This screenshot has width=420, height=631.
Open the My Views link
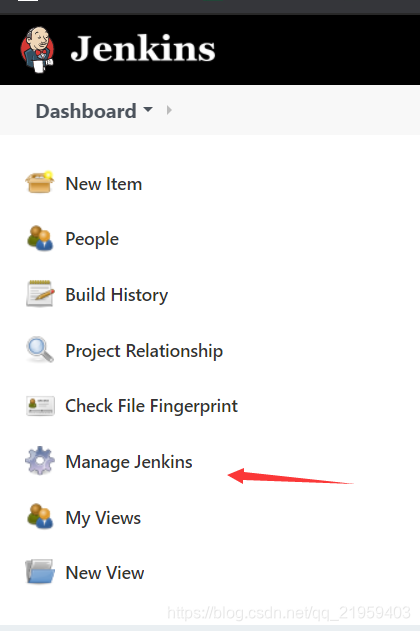[103, 518]
